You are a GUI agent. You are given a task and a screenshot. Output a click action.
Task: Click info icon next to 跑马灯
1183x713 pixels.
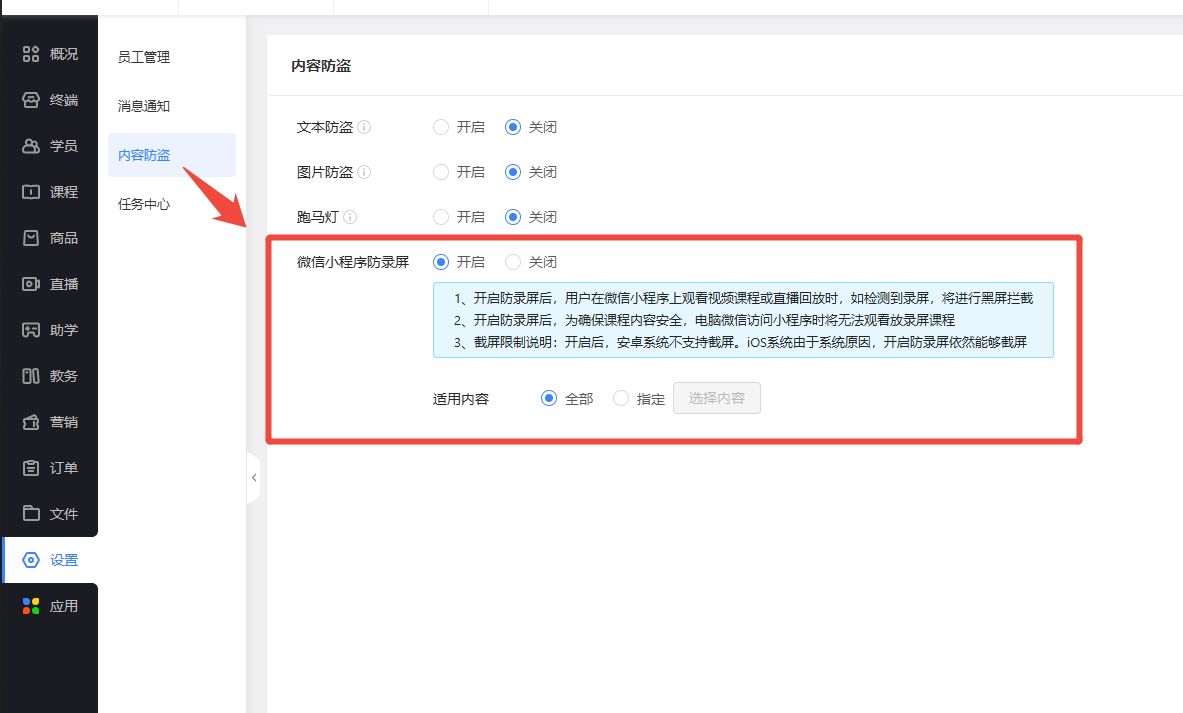[x=350, y=217]
